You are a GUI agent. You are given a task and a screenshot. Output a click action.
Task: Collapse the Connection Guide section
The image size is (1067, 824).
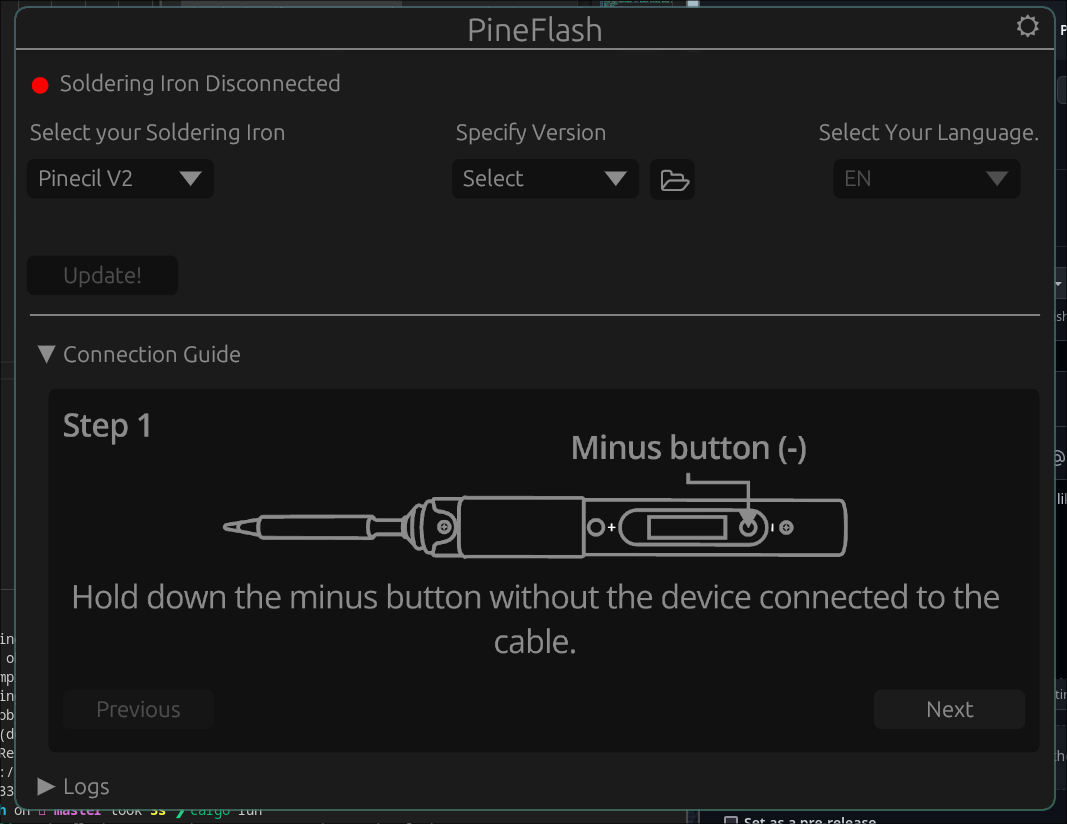139,355
